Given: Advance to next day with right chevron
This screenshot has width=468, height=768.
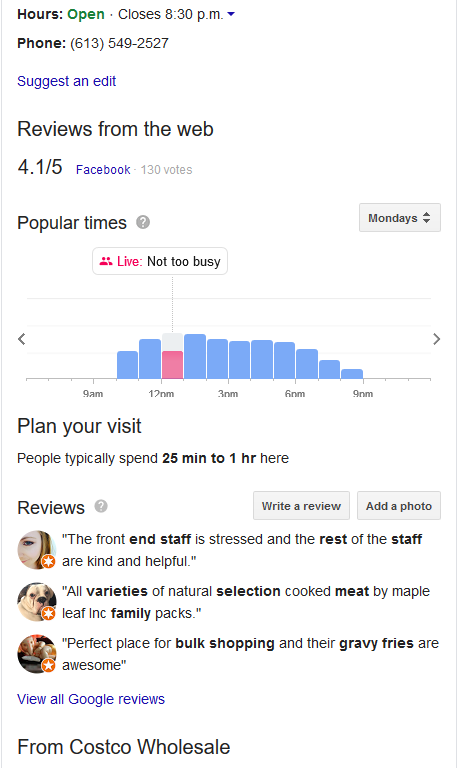Looking at the screenshot, I should tap(437, 339).
